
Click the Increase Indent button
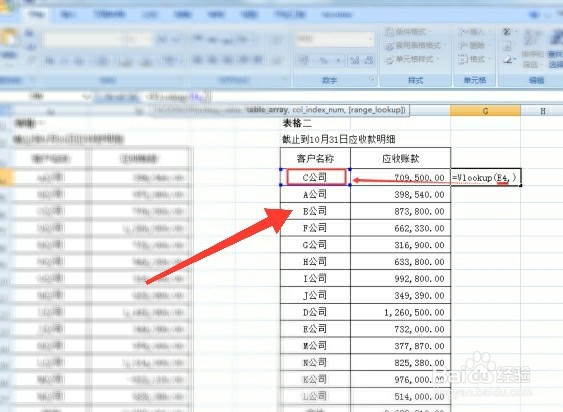point(257,60)
